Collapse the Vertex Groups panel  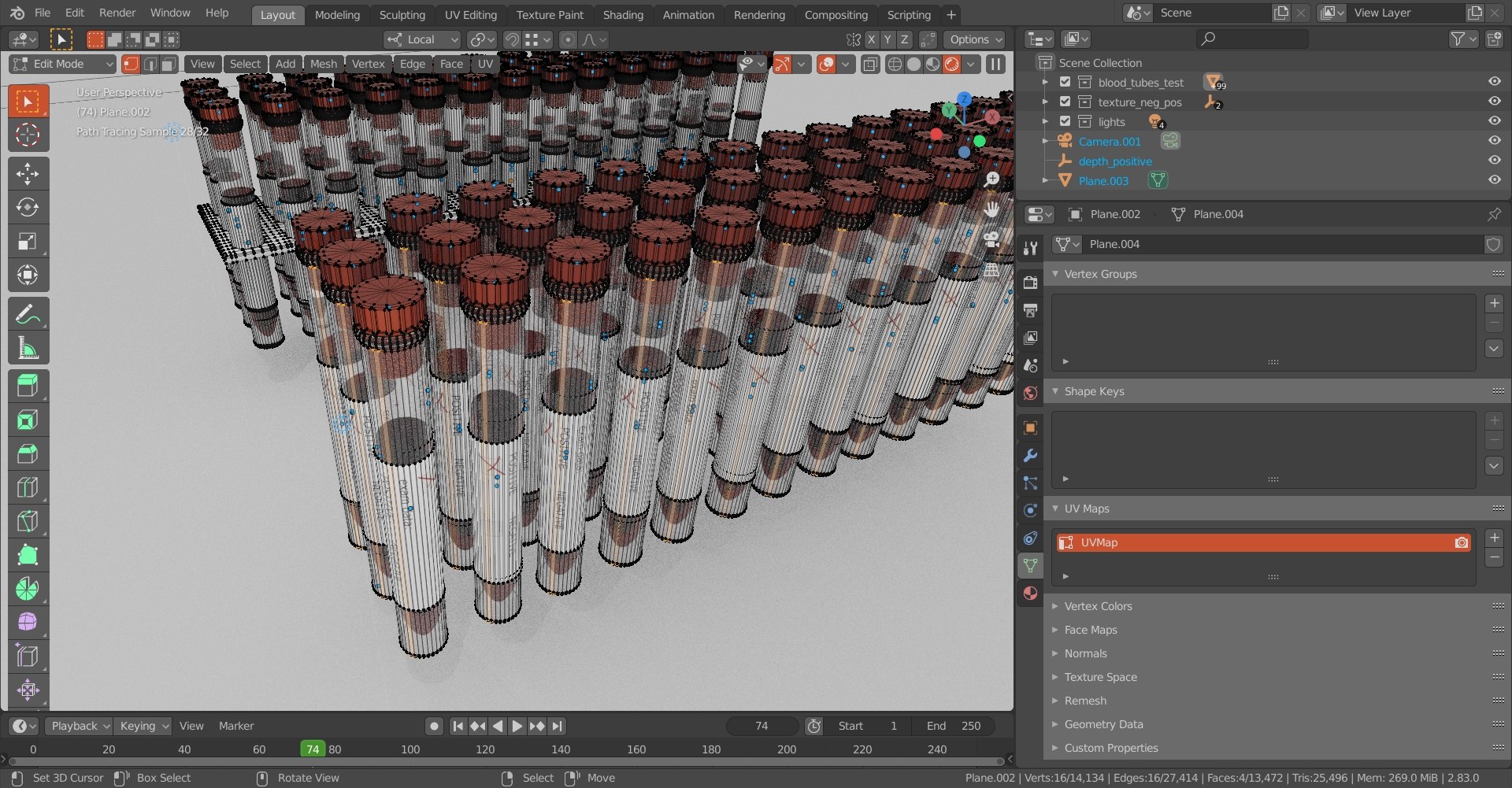coord(1055,273)
